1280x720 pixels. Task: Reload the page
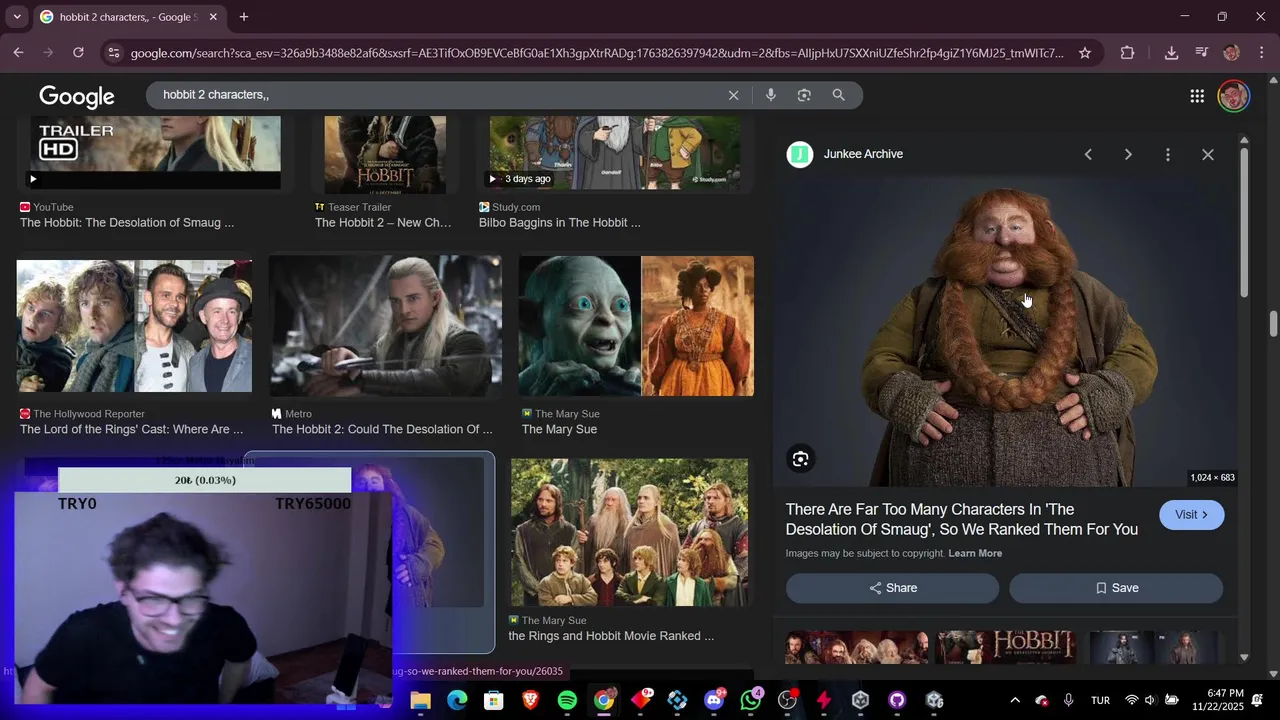pos(78,53)
